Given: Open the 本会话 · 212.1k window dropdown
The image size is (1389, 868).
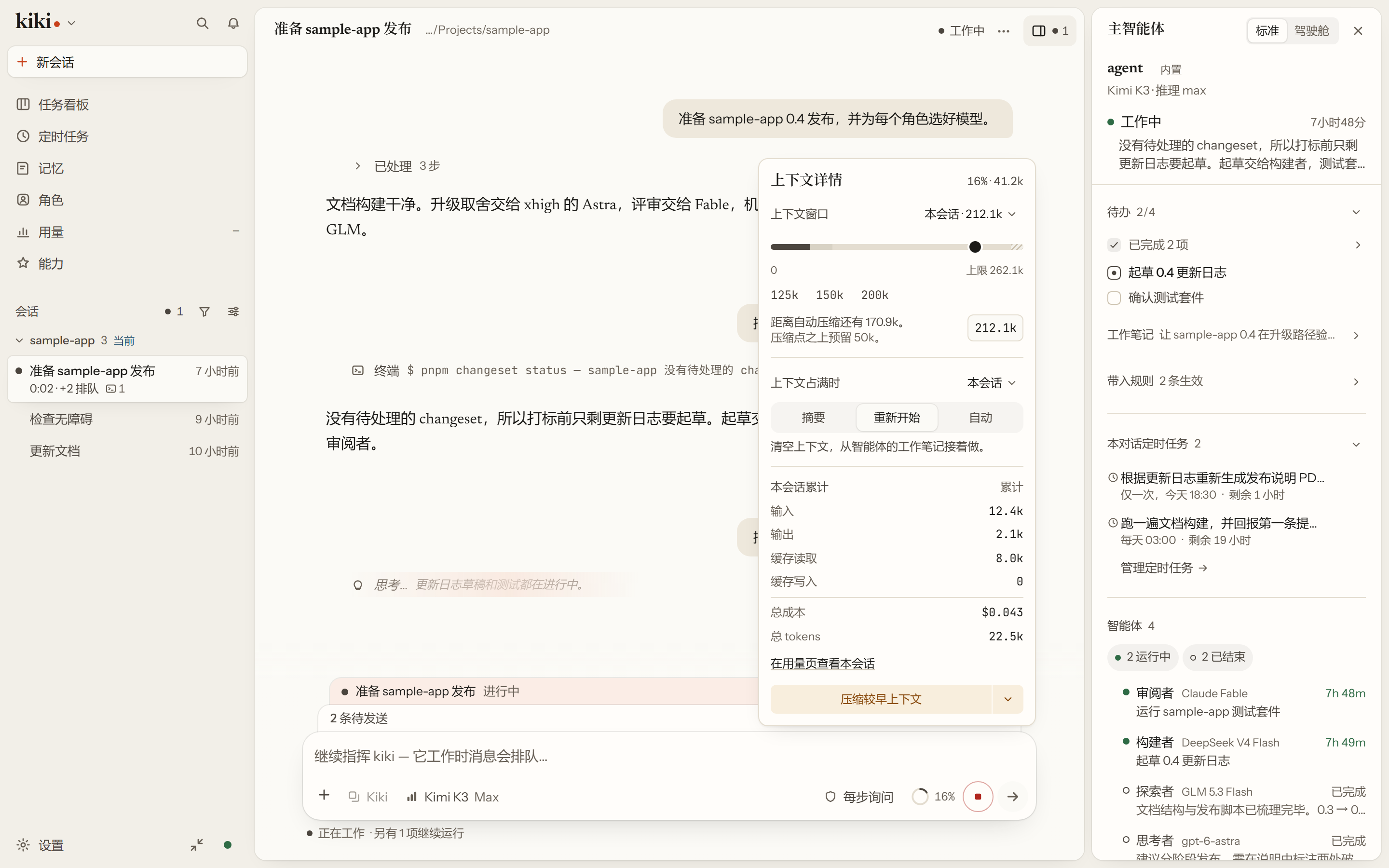Looking at the screenshot, I should [x=970, y=214].
